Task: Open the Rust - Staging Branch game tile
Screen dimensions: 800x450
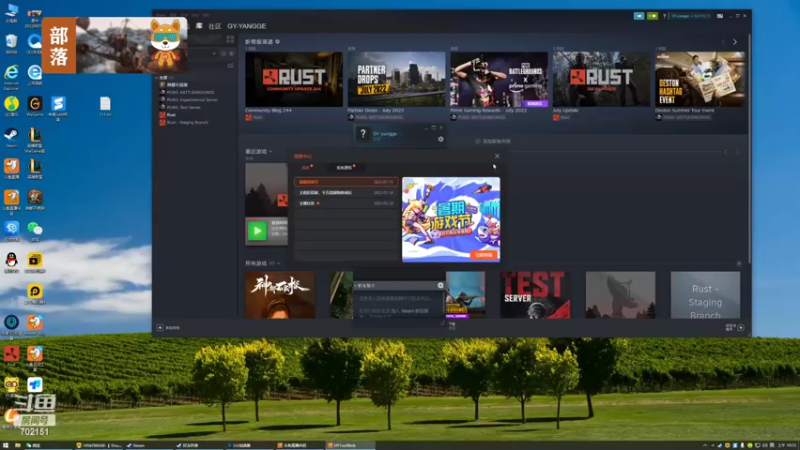Action: (x=705, y=295)
